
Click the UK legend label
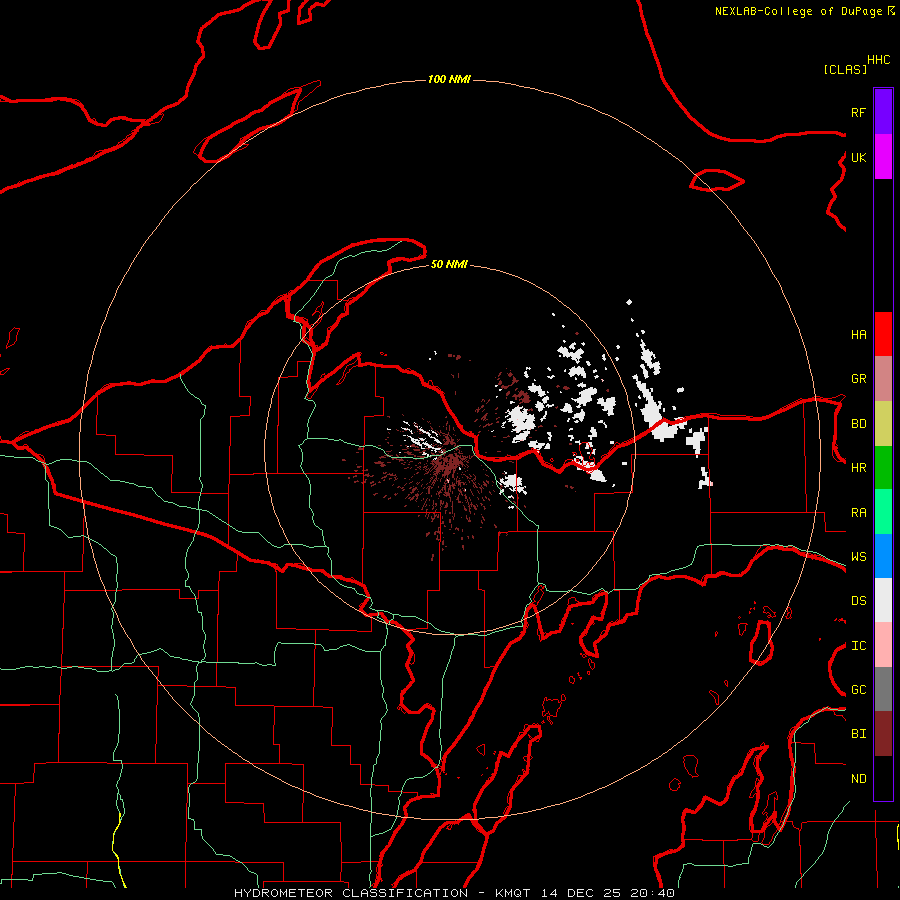[x=858, y=157]
